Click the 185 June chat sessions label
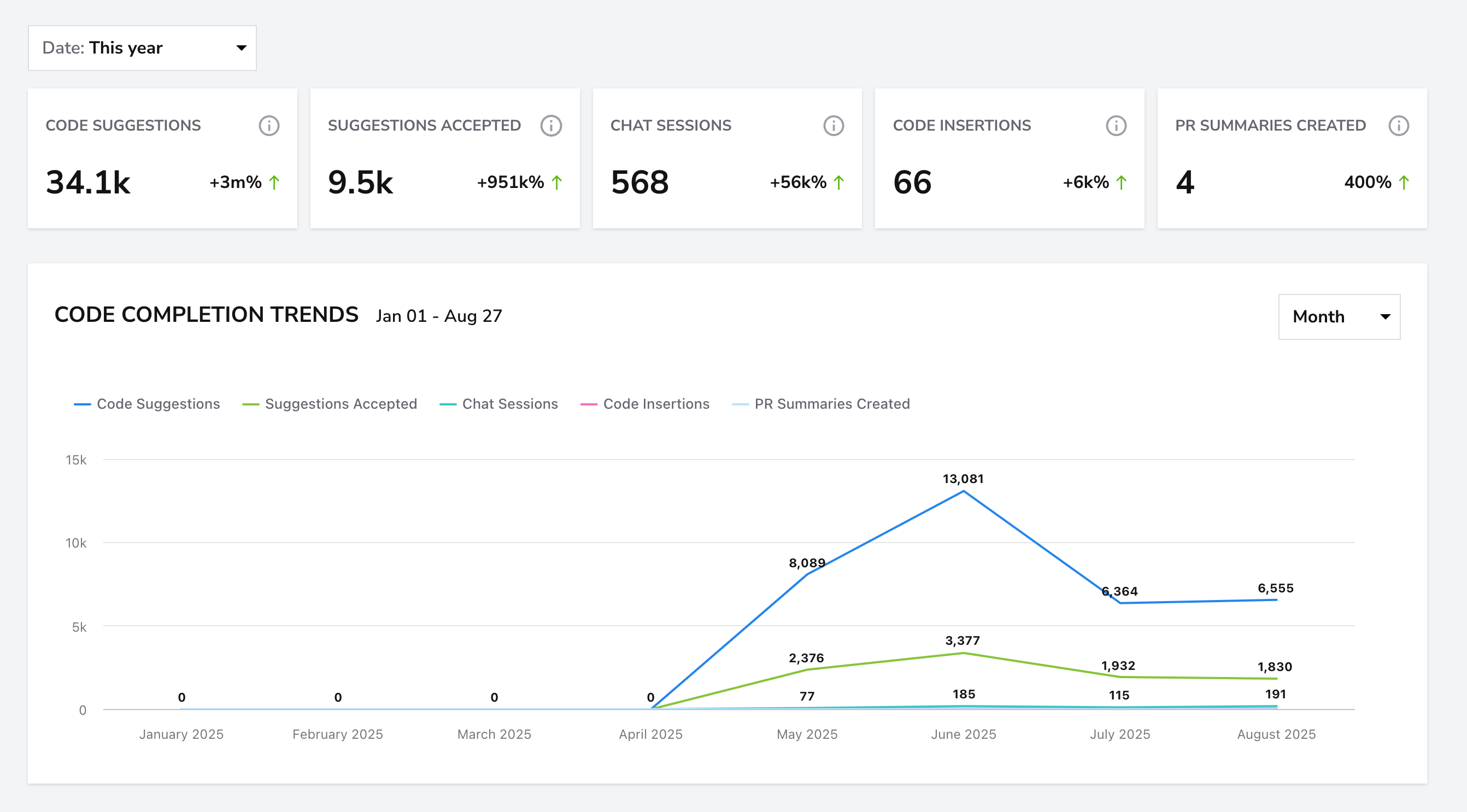The image size is (1467, 812). pyautogui.click(x=964, y=694)
